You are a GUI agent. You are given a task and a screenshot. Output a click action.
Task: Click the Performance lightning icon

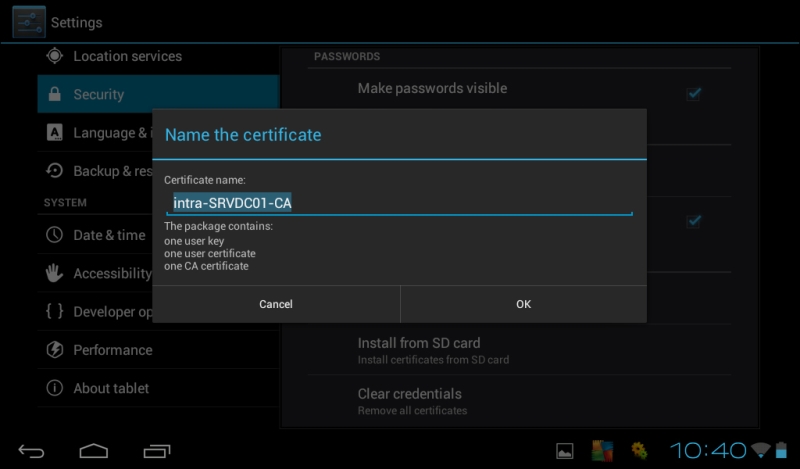(x=55, y=350)
